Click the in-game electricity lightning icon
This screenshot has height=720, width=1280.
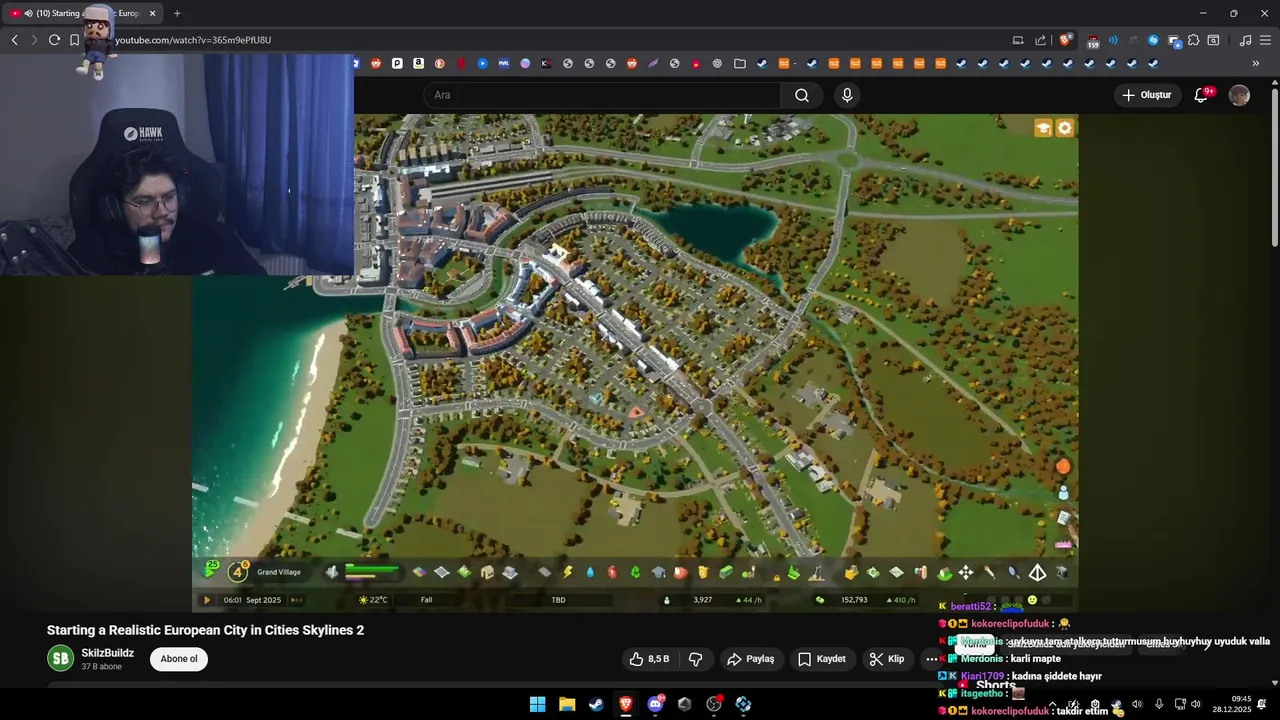click(x=568, y=572)
